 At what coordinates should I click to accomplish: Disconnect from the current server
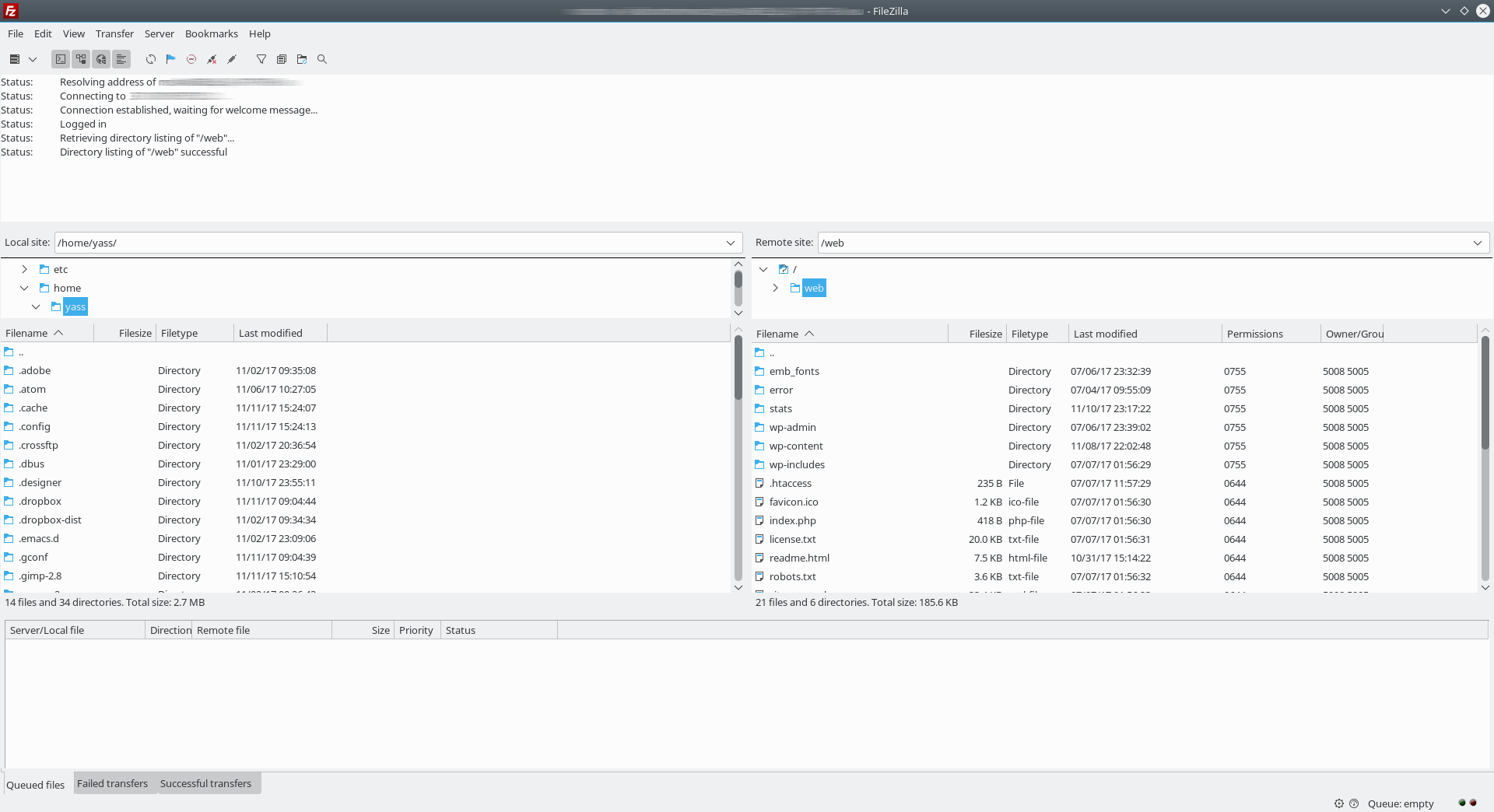pos(212,59)
